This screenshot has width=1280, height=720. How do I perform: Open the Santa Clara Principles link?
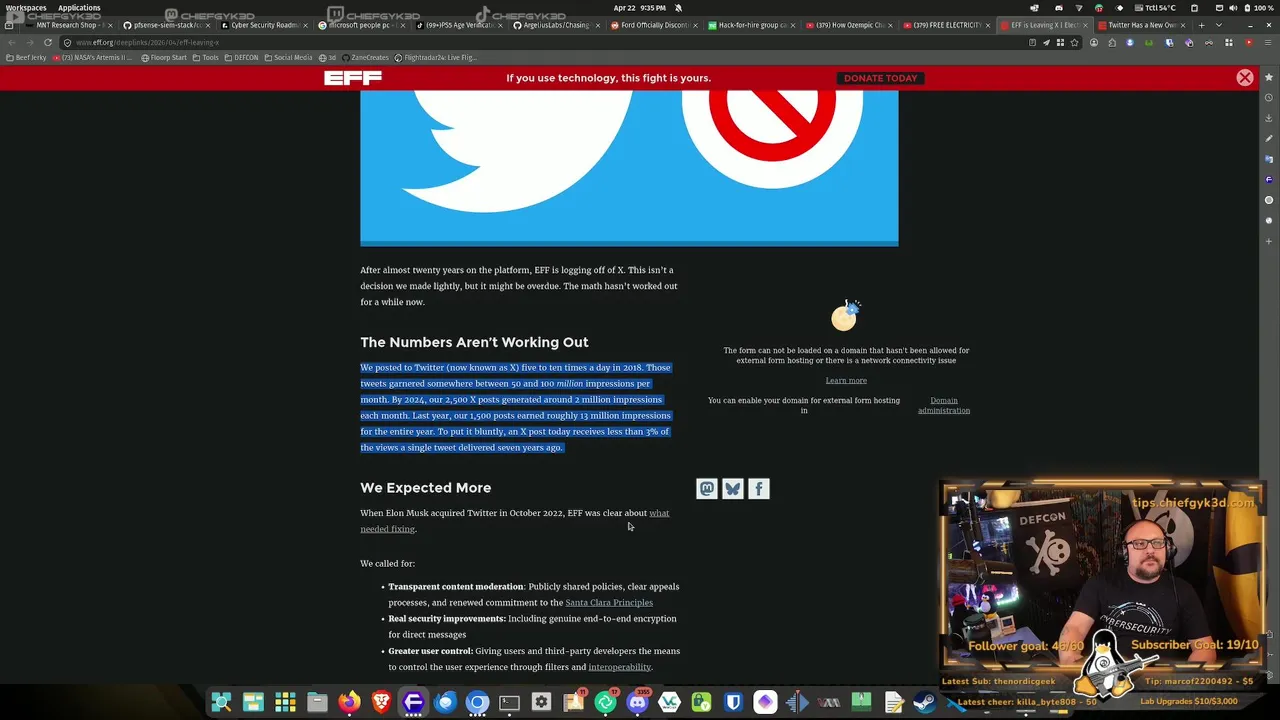609,603
